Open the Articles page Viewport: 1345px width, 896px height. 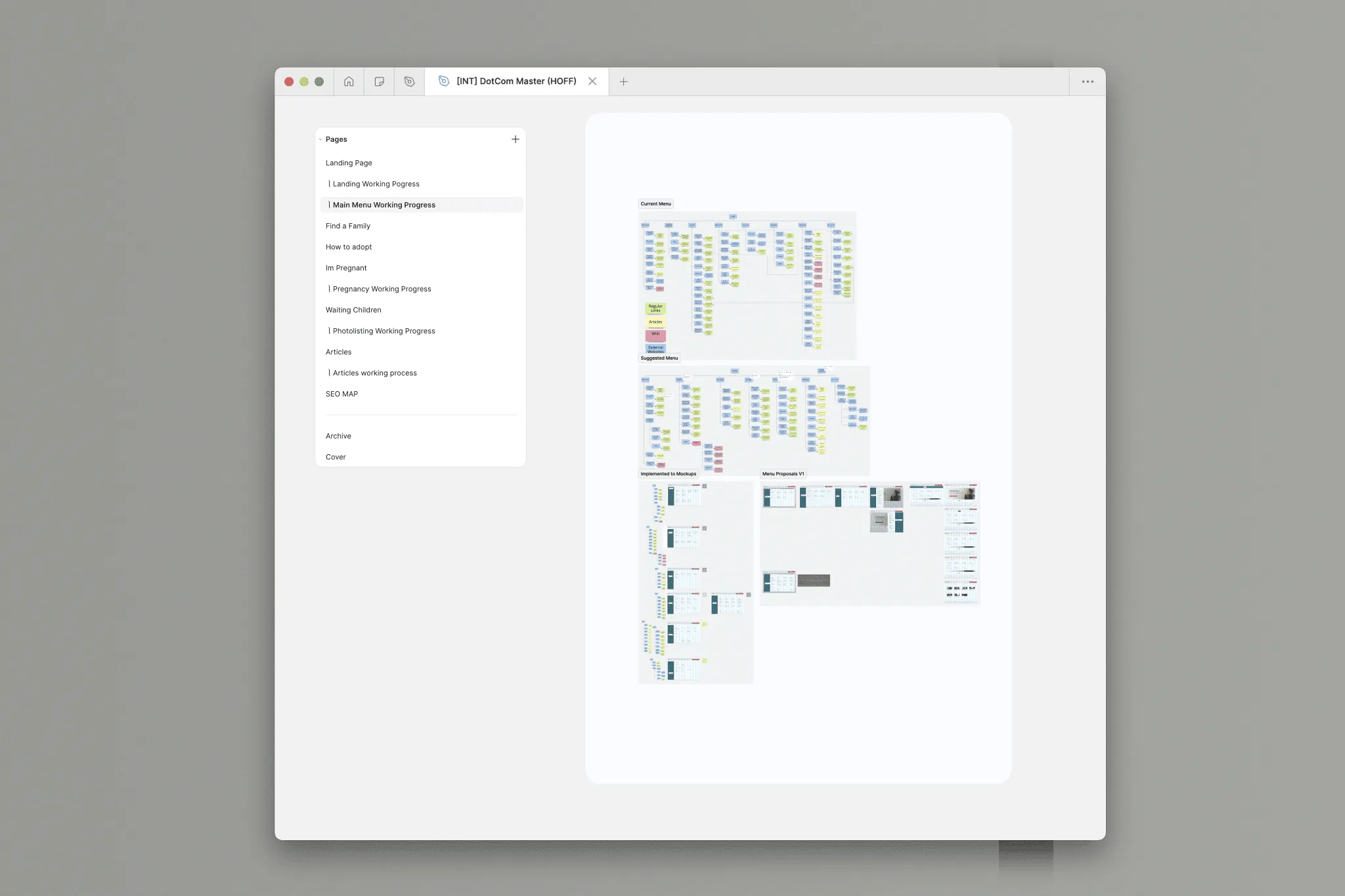(x=338, y=352)
